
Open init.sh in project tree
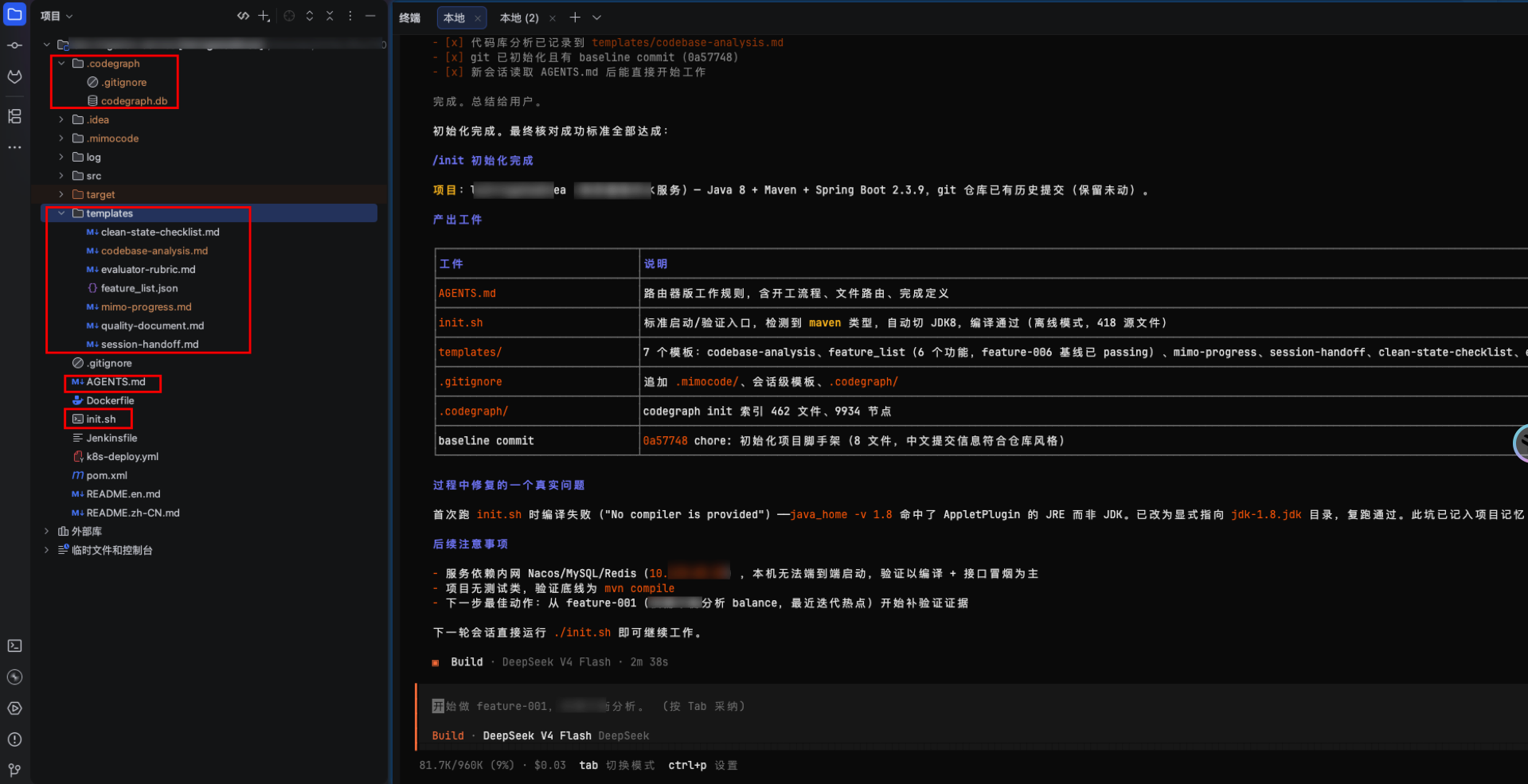(94, 419)
